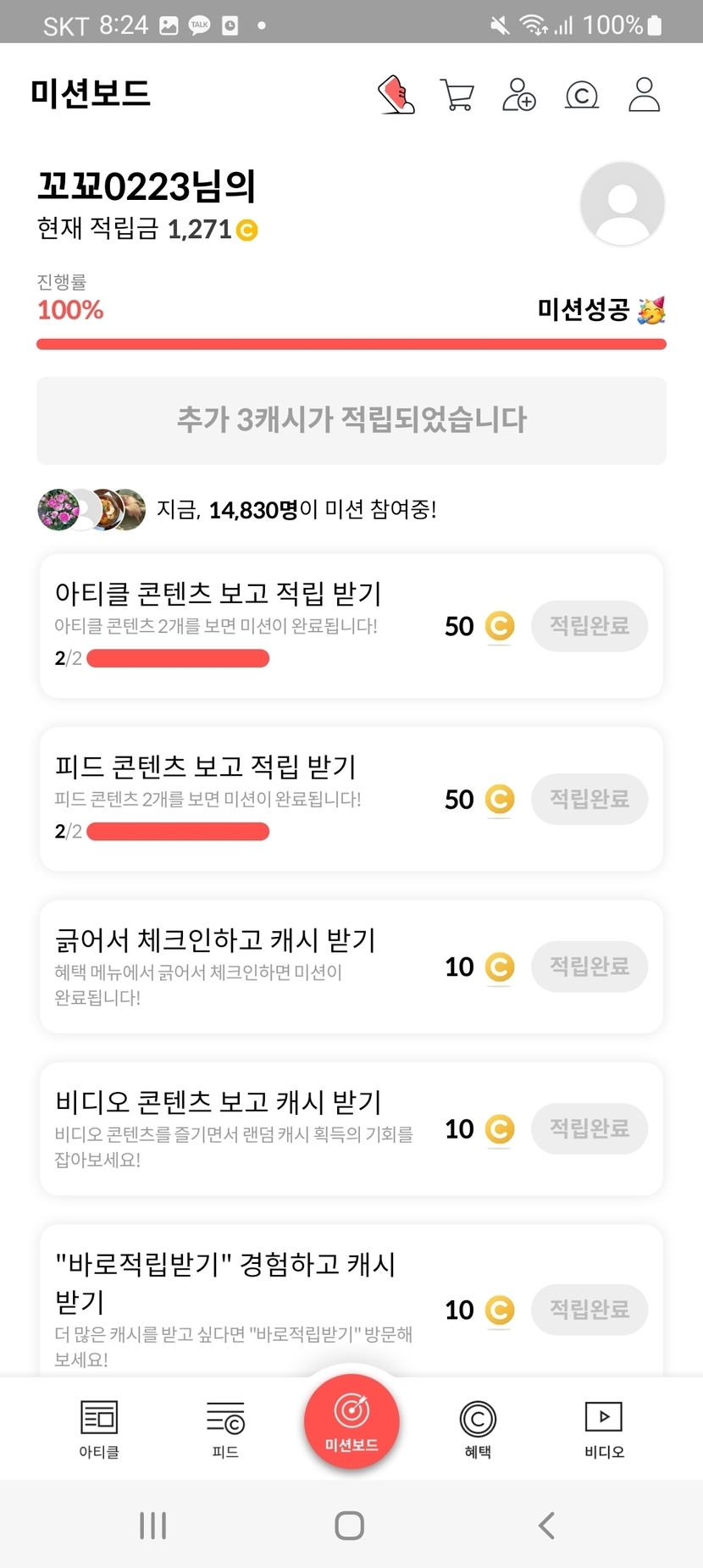The width and height of the screenshot is (703, 1568).
Task: Open the shopping cart icon
Action: [x=457, y=94]
